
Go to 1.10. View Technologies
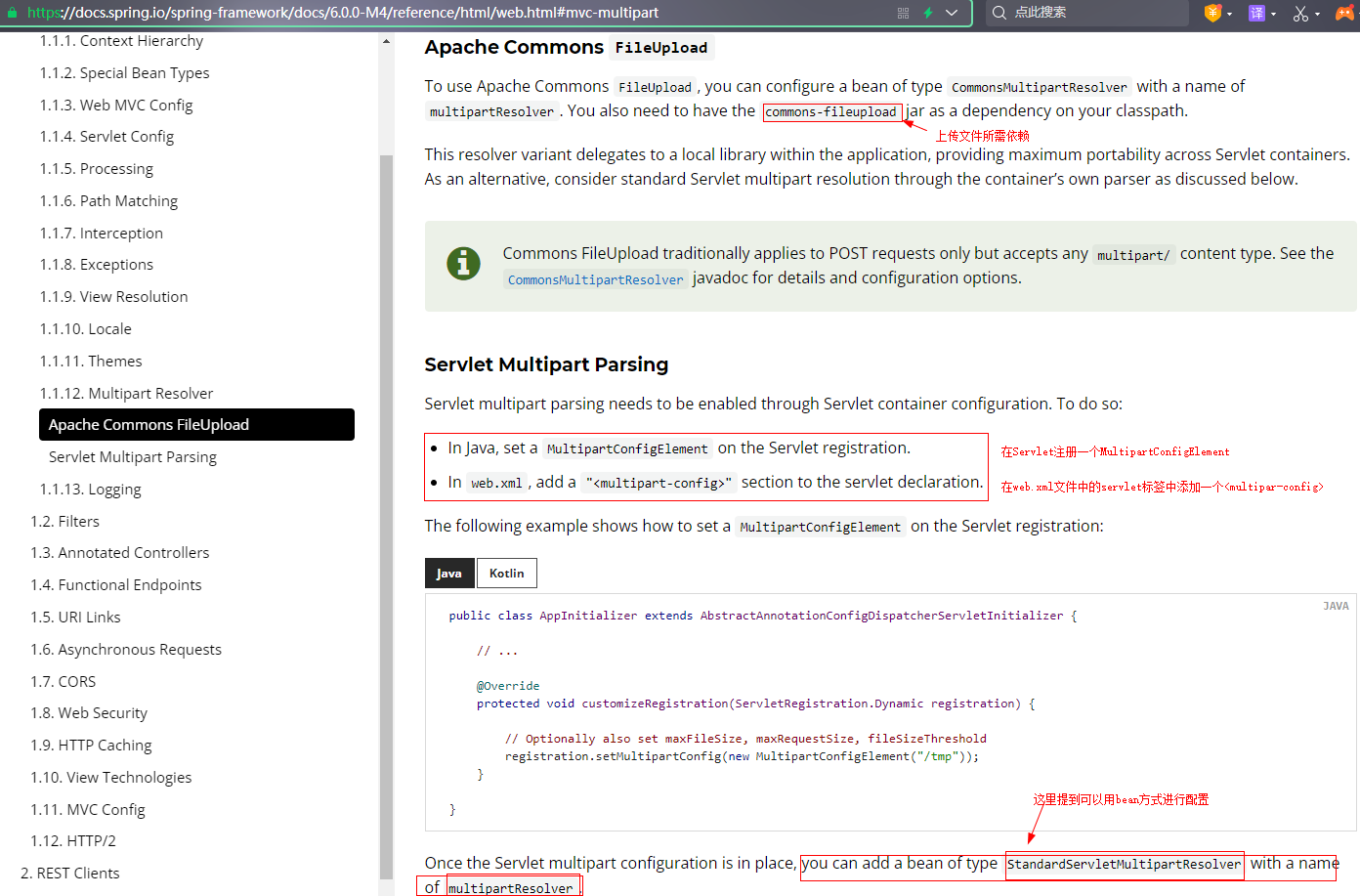[110, 778]
